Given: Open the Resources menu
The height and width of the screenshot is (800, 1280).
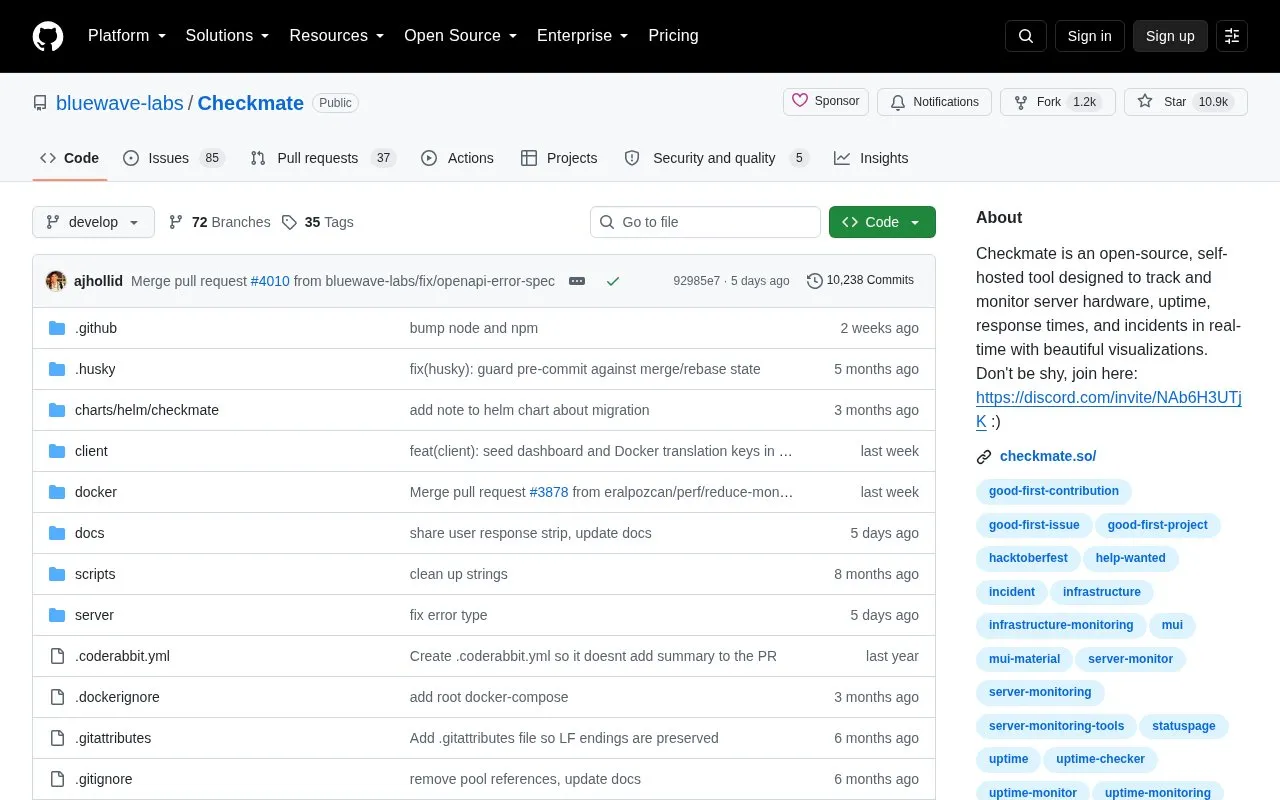Looking at the screenshot, I should tap(337, 36).
